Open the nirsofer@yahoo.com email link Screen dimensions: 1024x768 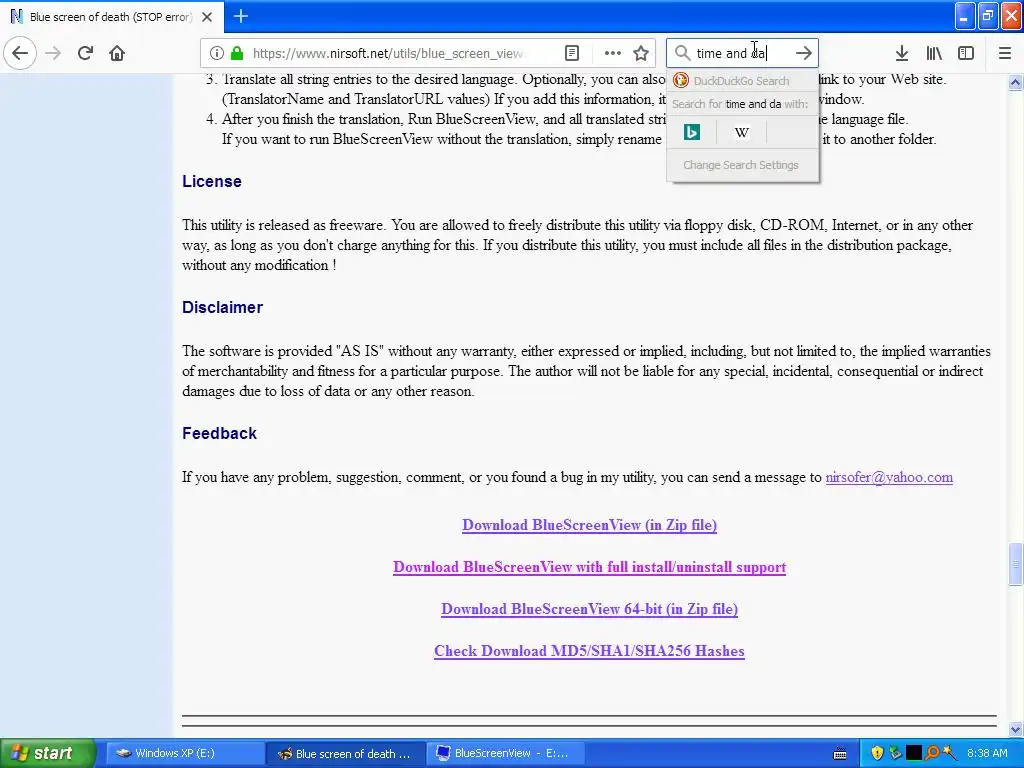(889, 477)
